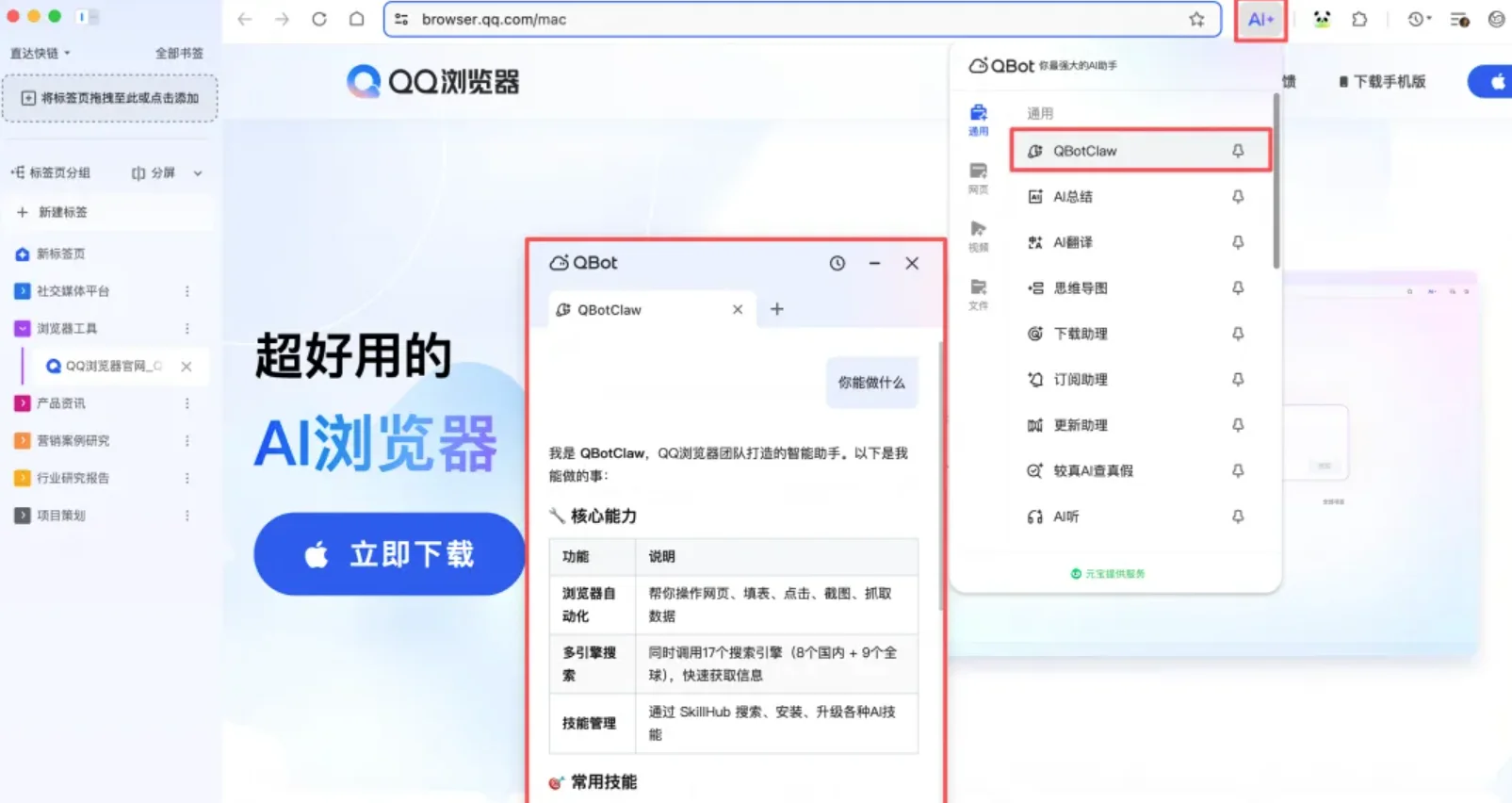Image resolution: width=1512 pixels, height=803 pixels.
Task: Pin the QBotClaw tool
Action: click(x=1238, y=151)
